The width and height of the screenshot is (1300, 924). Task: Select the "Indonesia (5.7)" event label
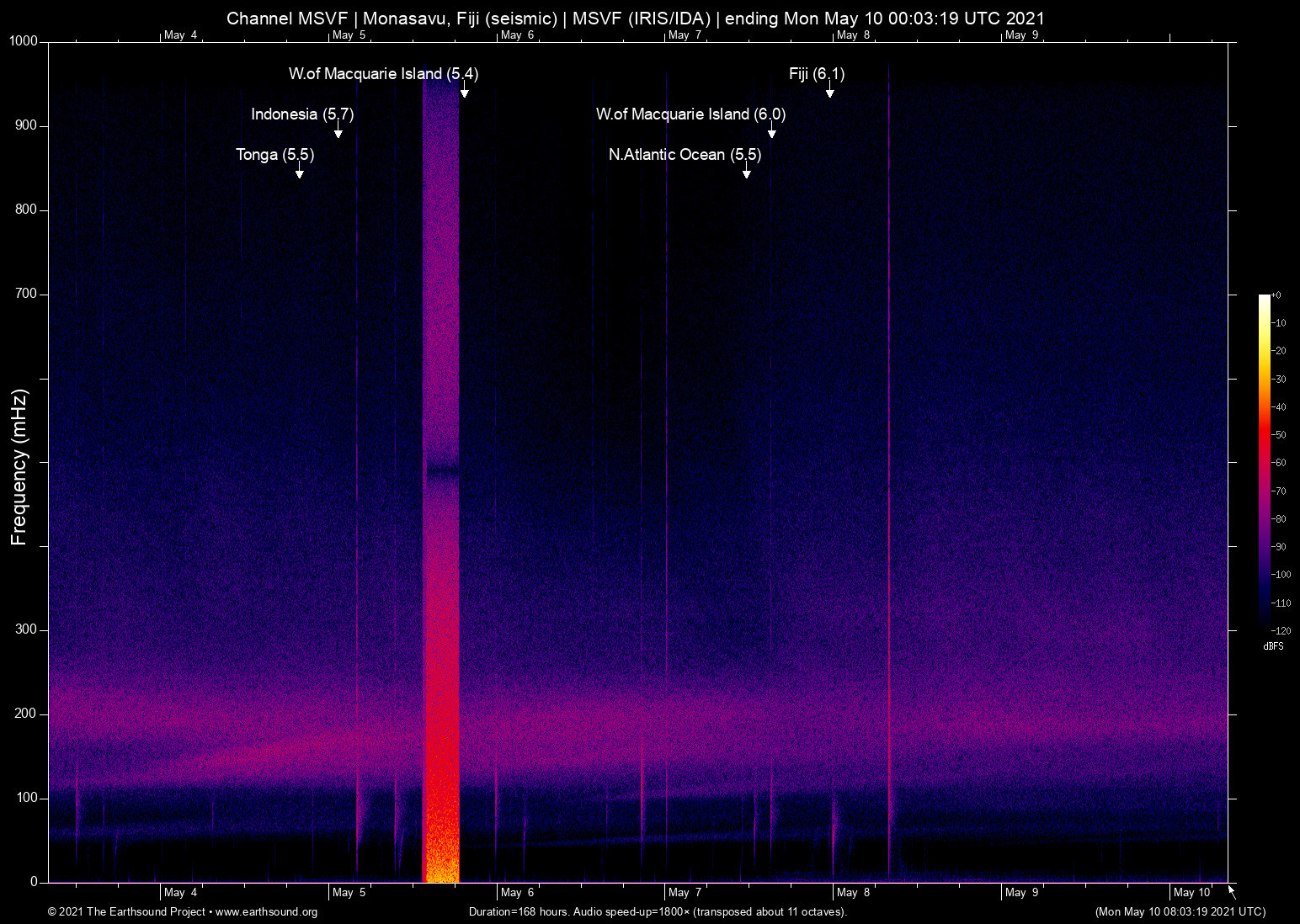302,114
